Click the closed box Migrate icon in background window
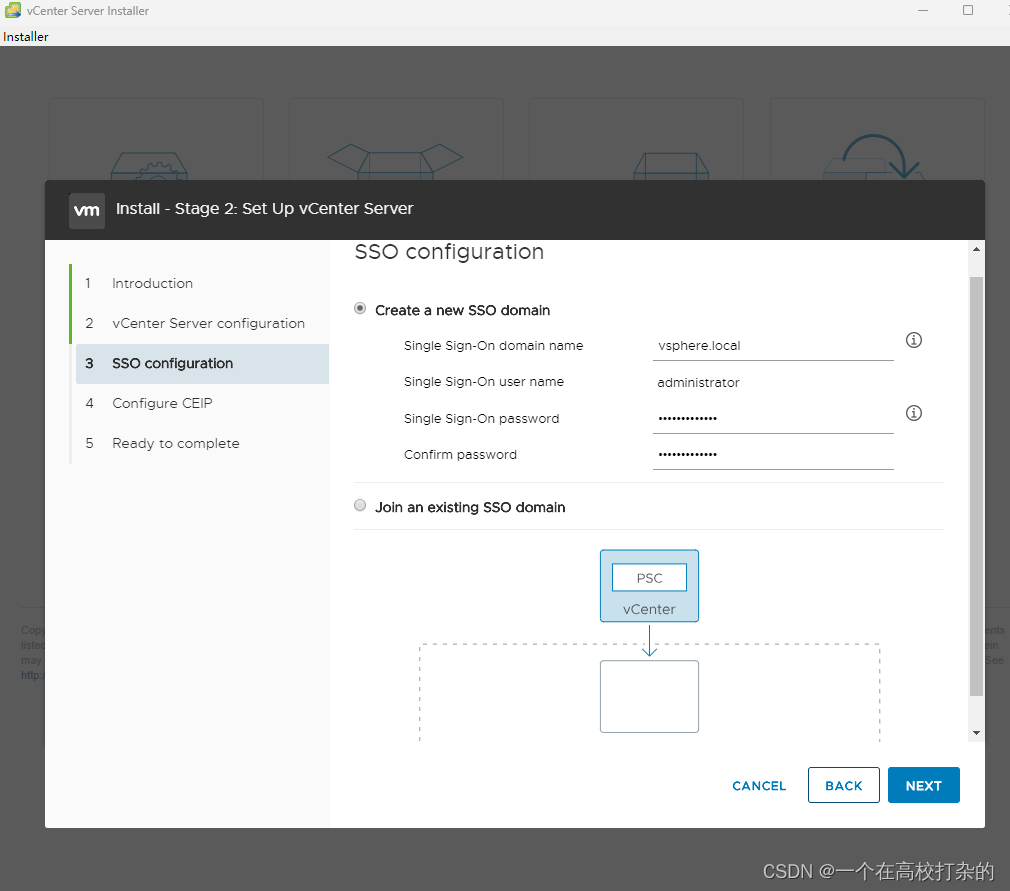This screenshot has width=1010, height=891. tap(671, 166)
